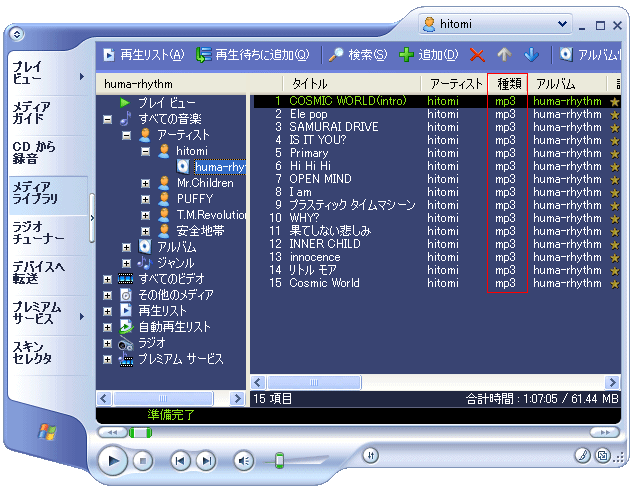Viewport: 634px width, 490px height.
Task: Click the Play button
Action: coord(113,460)
